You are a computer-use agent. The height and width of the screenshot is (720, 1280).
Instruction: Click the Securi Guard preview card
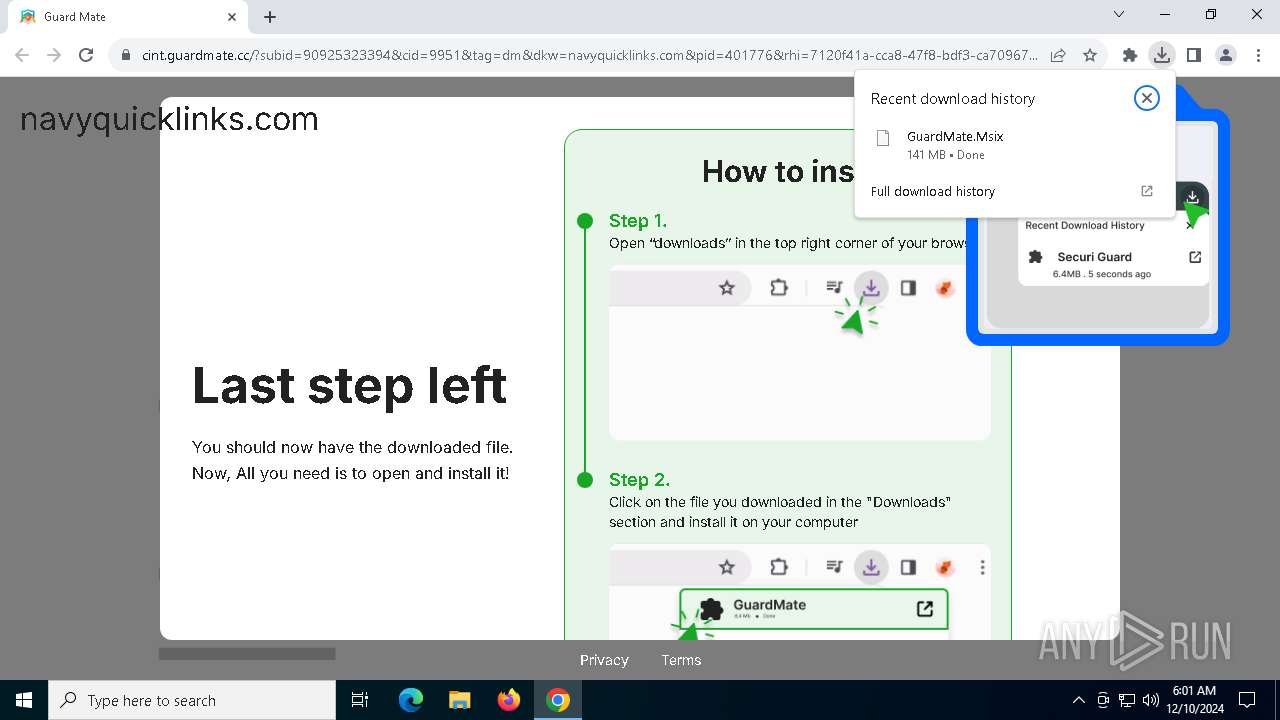pos(1113,264)
